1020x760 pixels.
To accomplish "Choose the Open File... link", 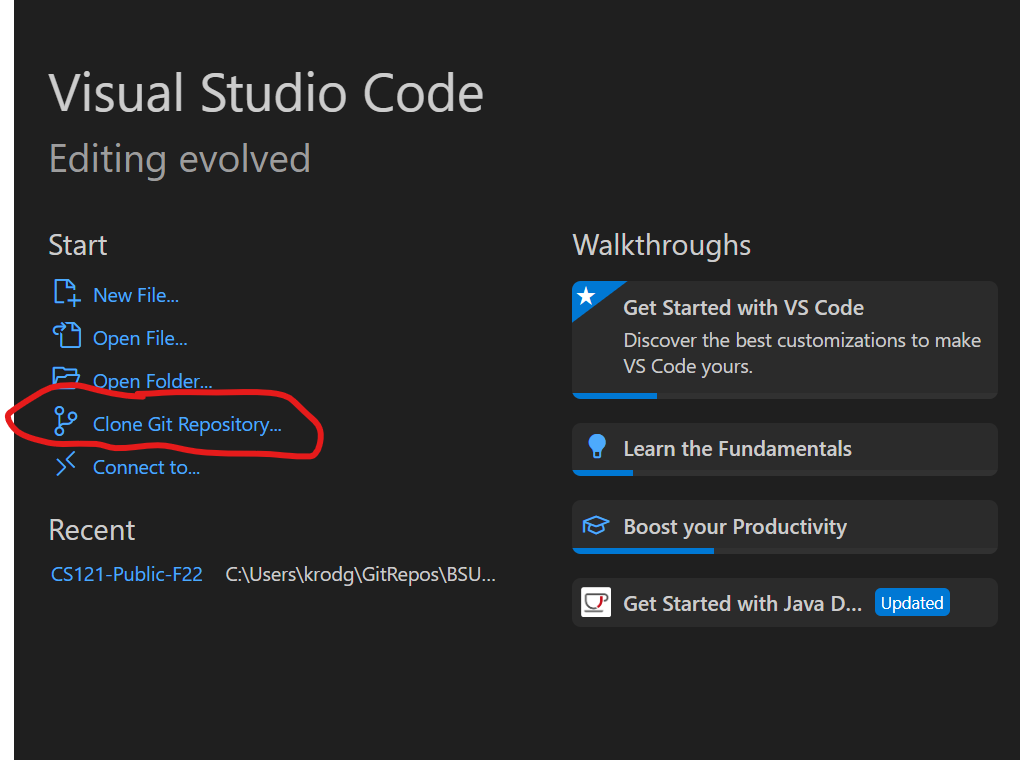I will tap(140, 339).
